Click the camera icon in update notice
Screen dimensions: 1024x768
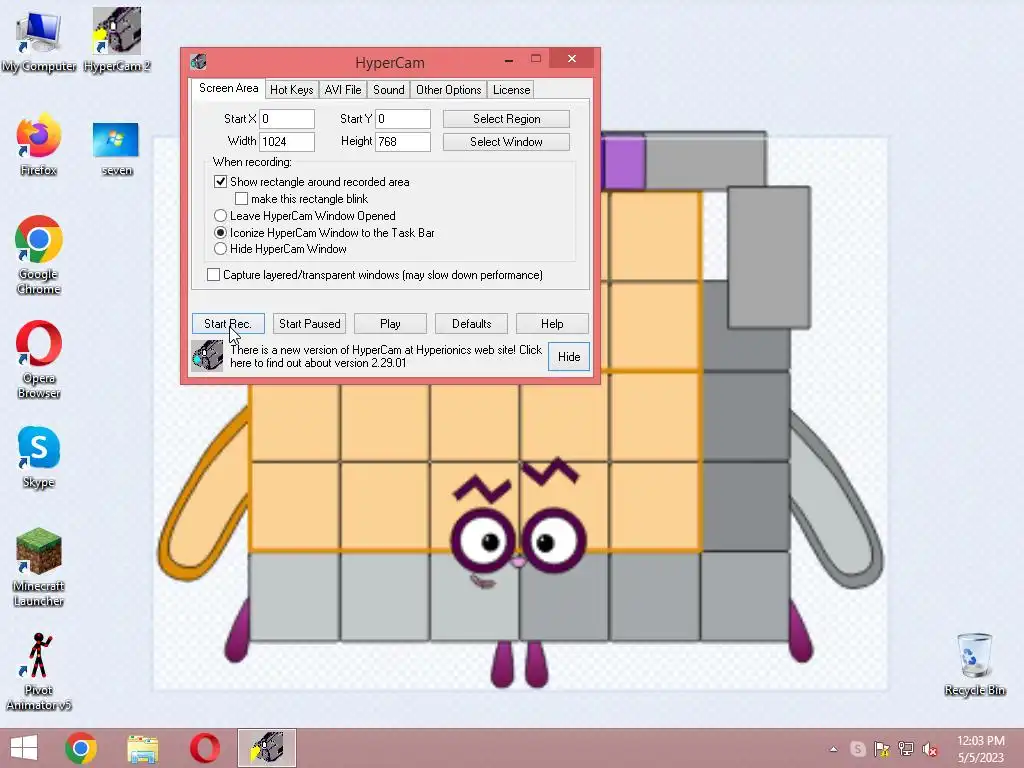pyautogui.click(x=208, y=356)
